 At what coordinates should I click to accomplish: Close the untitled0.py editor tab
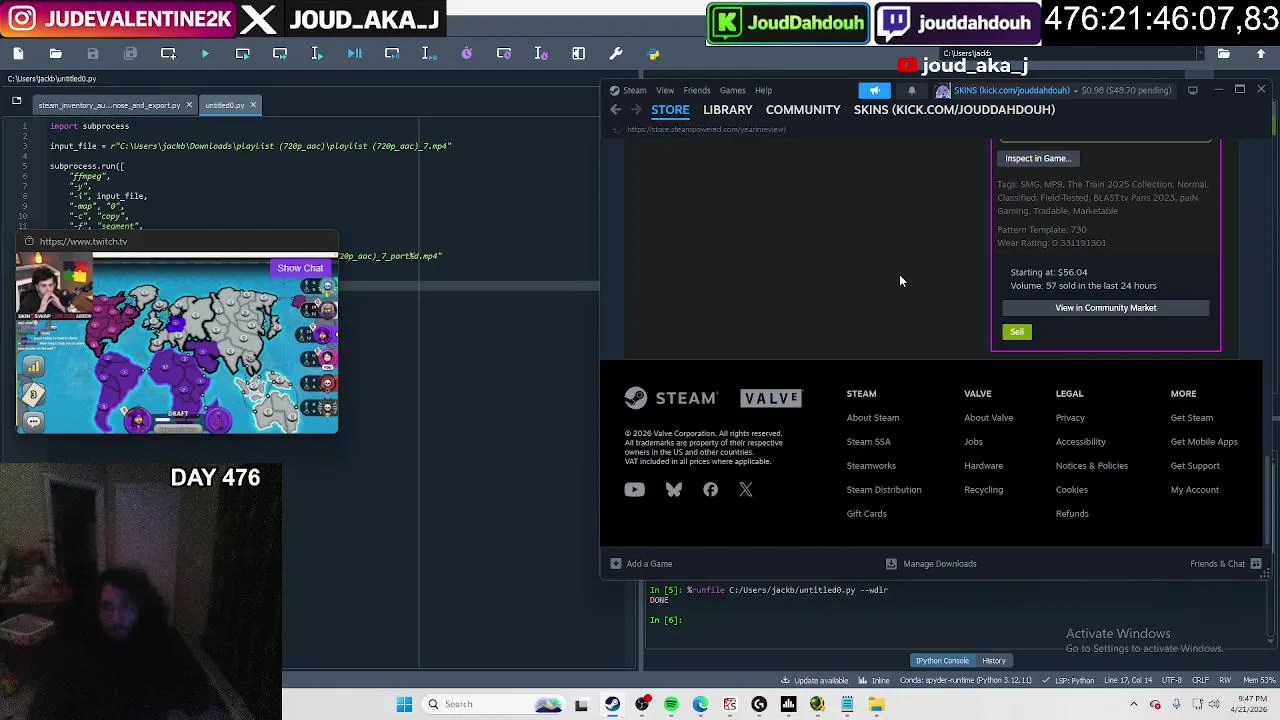pos(253,105)
